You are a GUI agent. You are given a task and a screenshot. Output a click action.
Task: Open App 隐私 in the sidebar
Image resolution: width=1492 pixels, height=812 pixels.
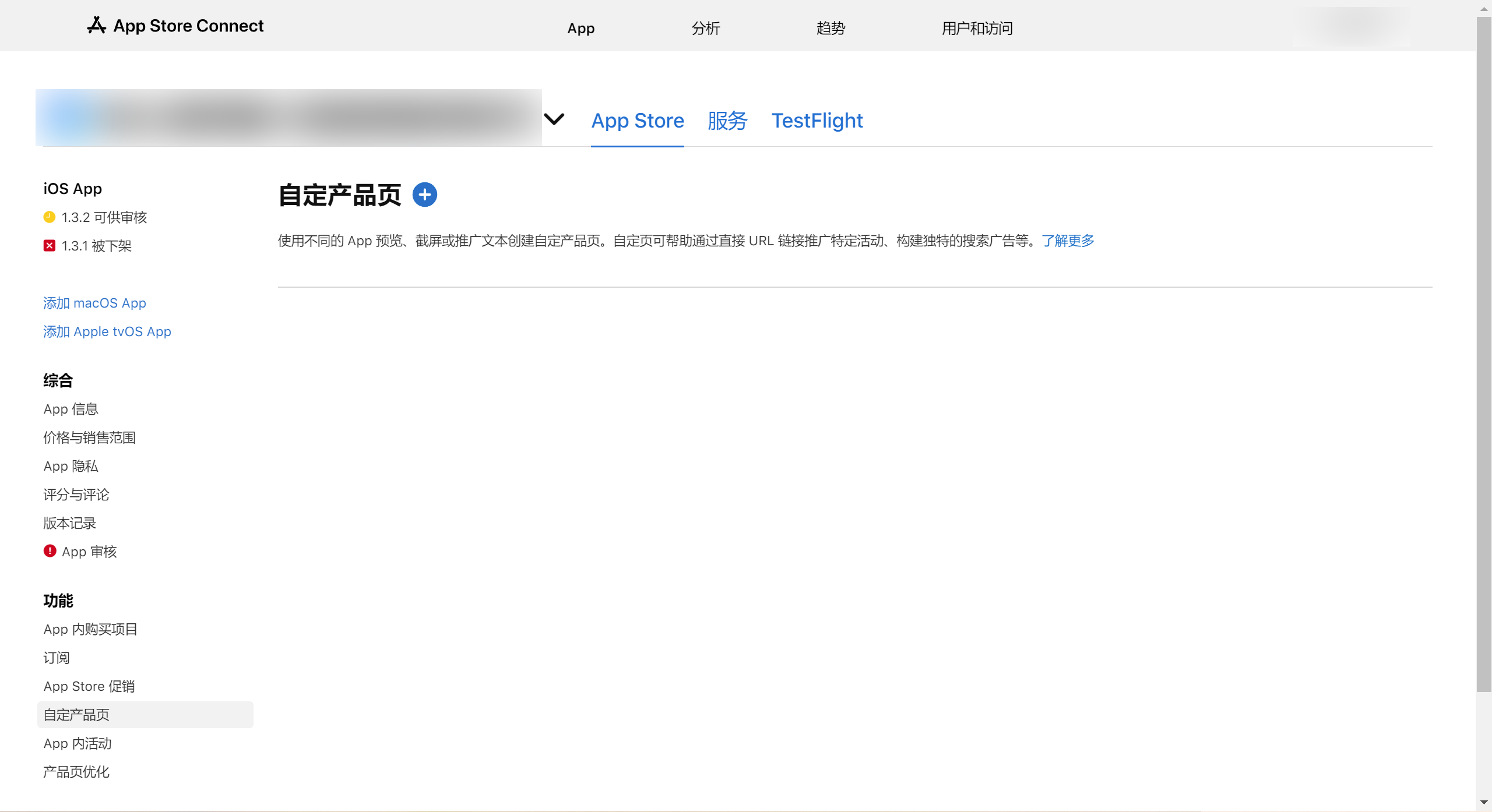[x=71, y=466]
